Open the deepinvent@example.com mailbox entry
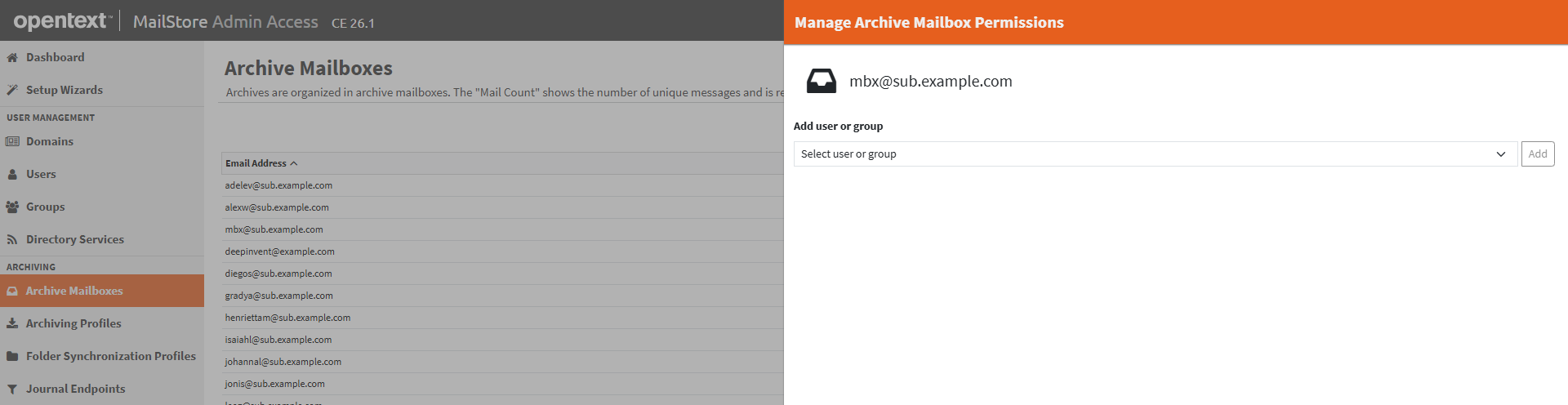The image size is (1568, 405). (x=279, y=251)
